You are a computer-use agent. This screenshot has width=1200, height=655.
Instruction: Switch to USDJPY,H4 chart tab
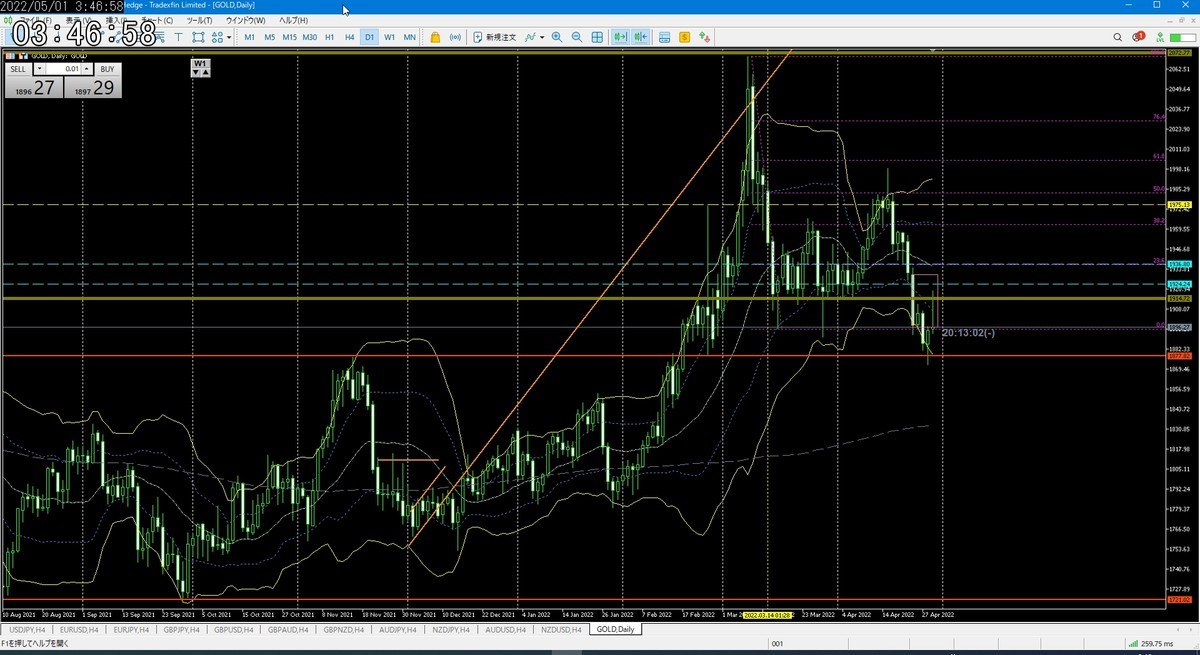[x=26, y=629]
